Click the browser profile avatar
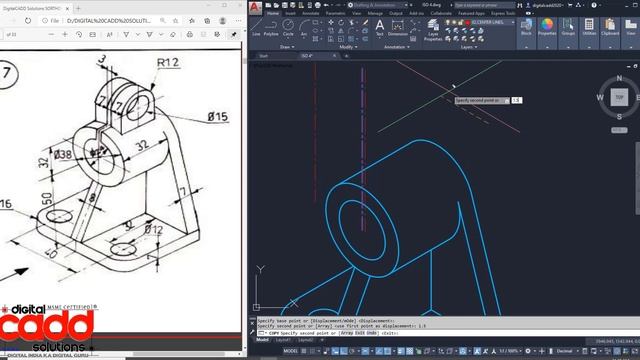The image size is (640, 360). (x=222, y=20)
